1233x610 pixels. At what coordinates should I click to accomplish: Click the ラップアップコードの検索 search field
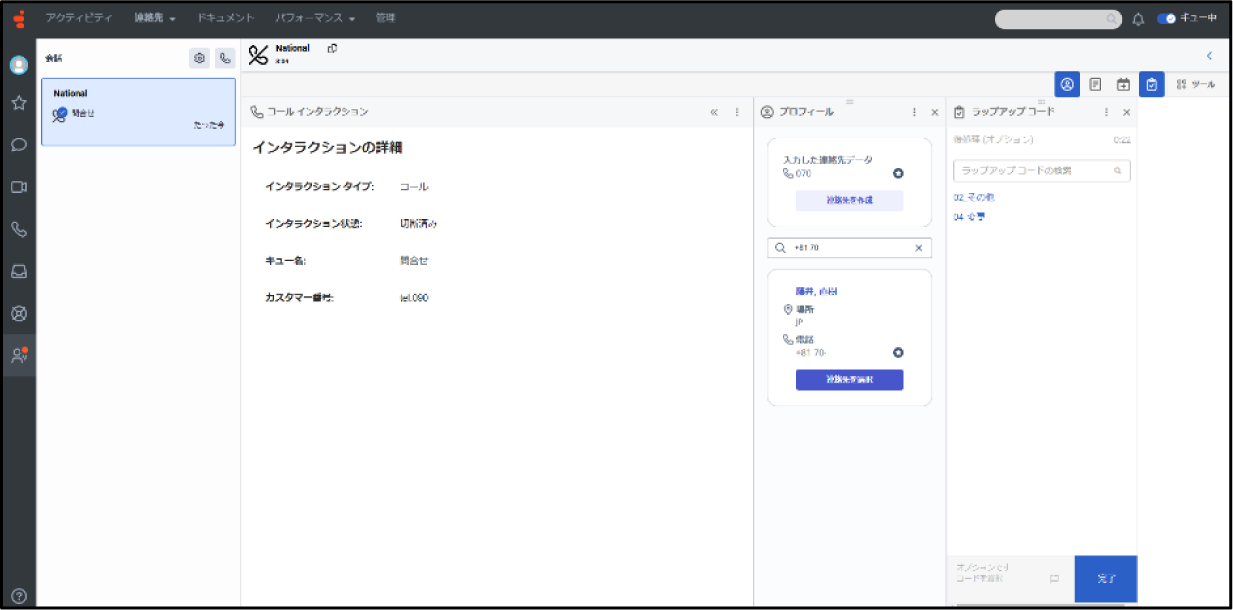click(x=1035, y=171)
